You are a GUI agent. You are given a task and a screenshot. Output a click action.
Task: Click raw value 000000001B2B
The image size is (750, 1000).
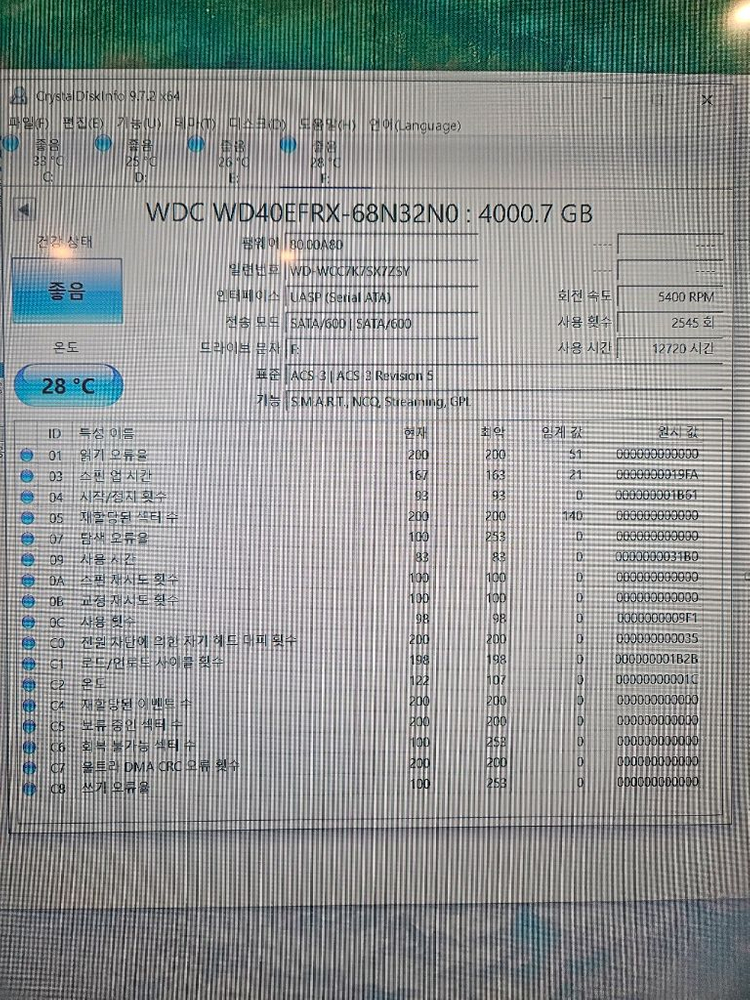[x=658, y=659]
